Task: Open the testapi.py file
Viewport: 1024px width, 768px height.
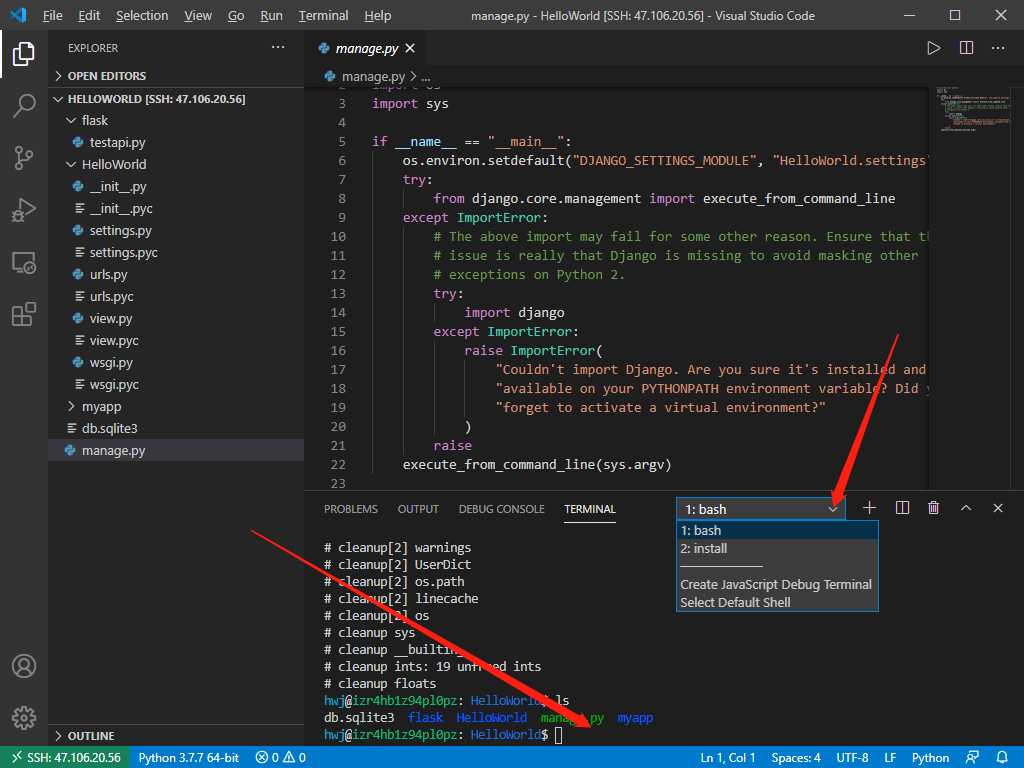Action: tap(118, 142)
